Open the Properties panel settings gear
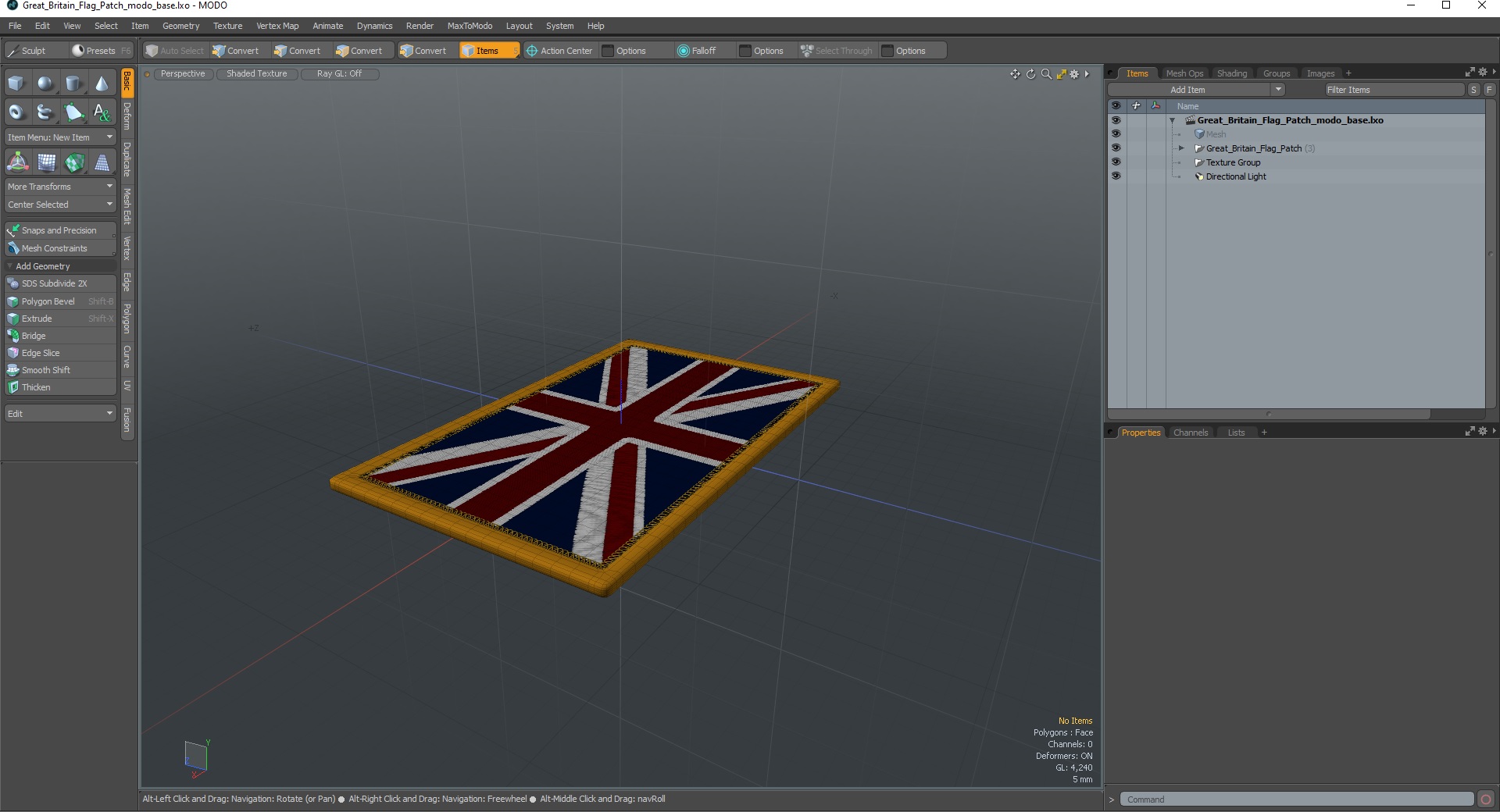 (x=1483, y=431)
